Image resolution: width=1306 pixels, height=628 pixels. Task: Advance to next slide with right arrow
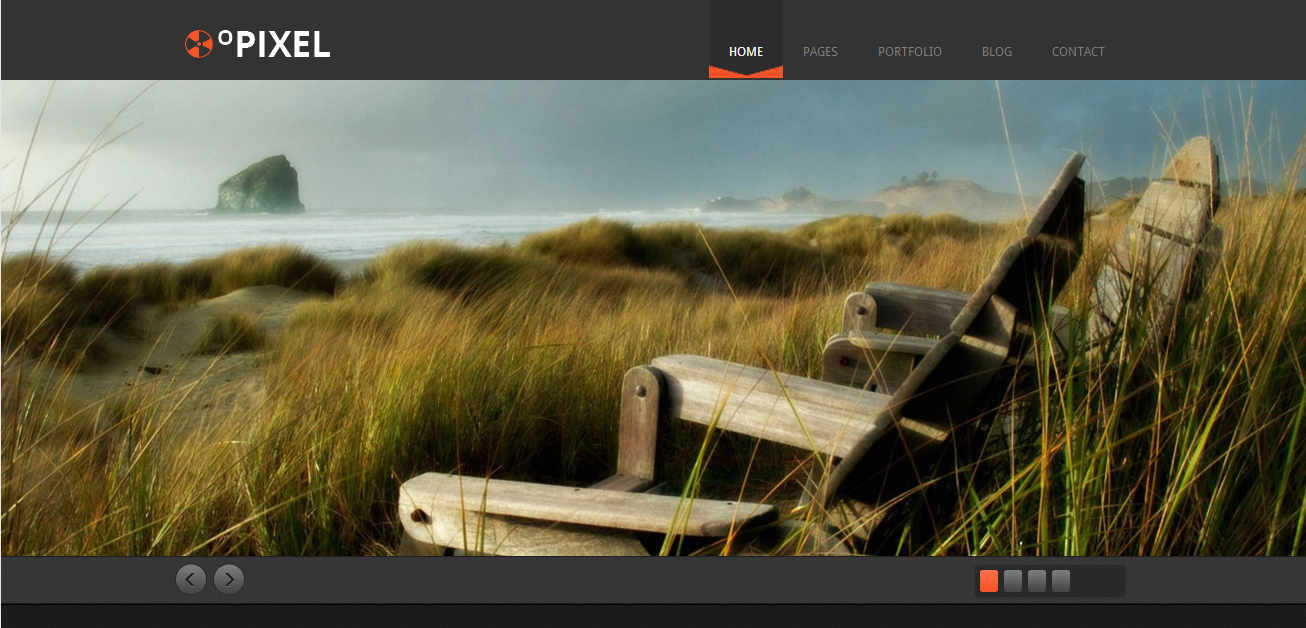229,579
